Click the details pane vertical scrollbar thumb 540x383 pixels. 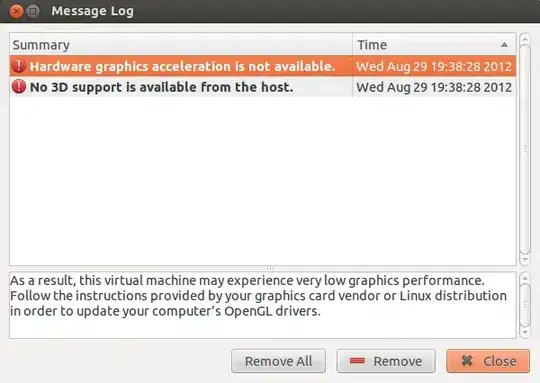point(525,305)
